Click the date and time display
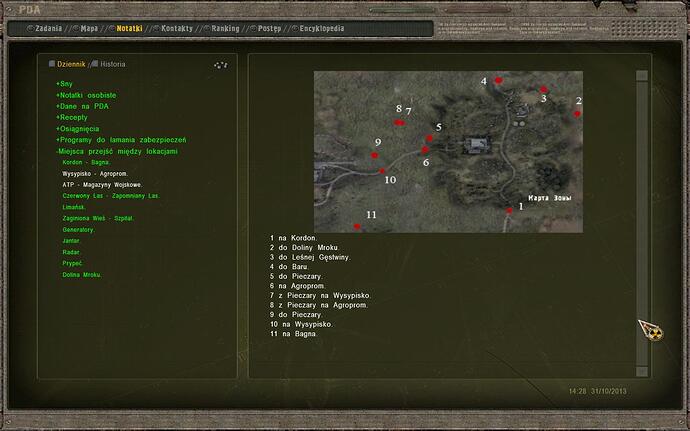The height and width of the screenshot is (431, 690). pos(597,391)
